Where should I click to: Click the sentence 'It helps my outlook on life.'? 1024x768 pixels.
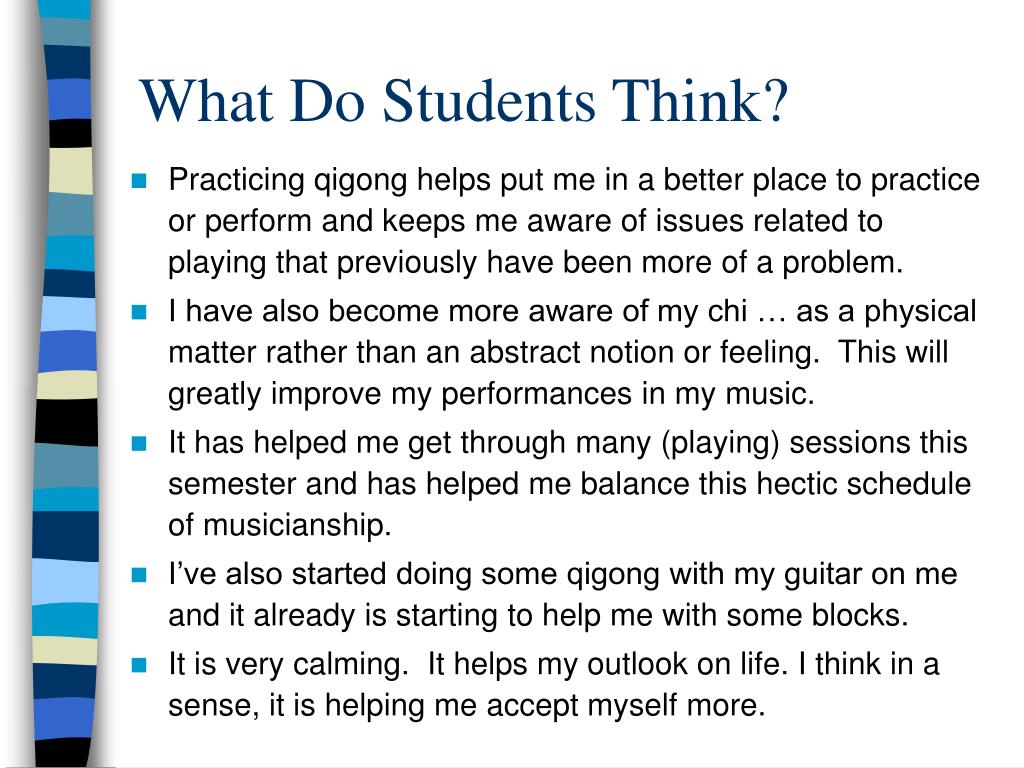[604, 664]
